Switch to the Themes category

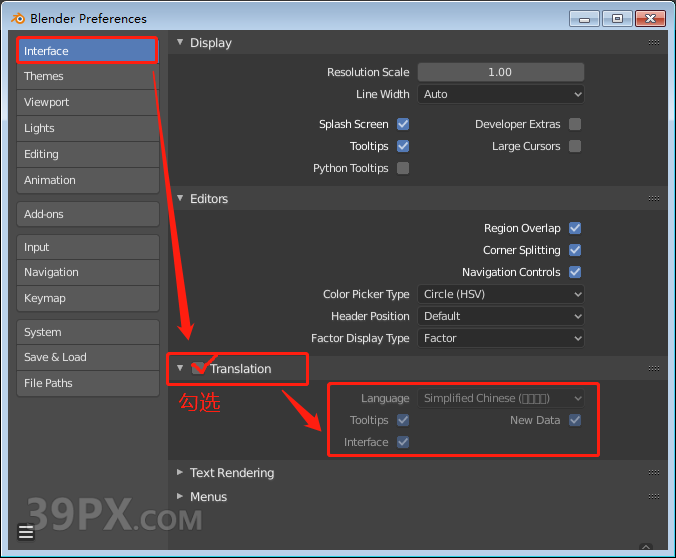[x=87, y=76]
